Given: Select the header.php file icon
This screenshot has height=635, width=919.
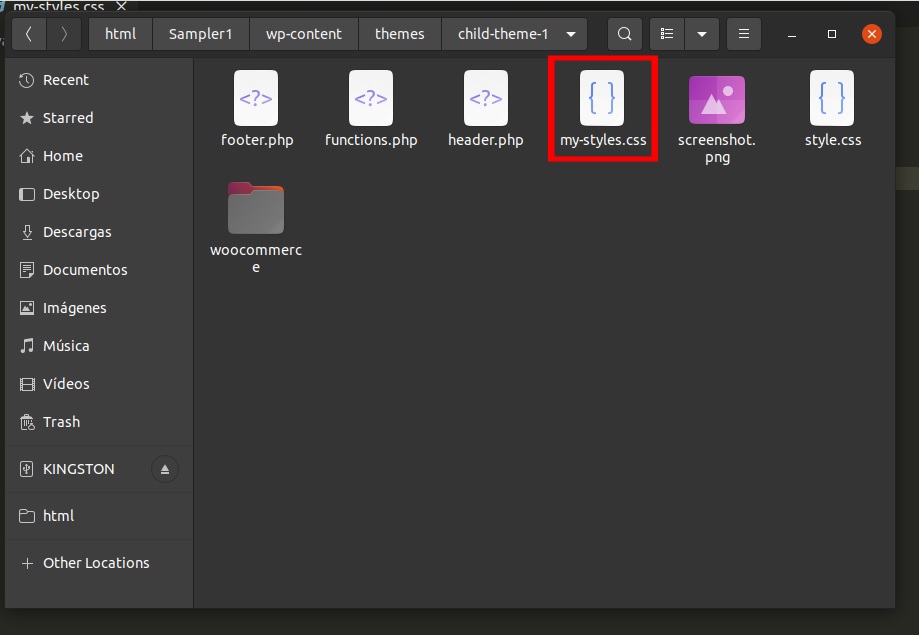Looking at the screenshot, I should (x=486, y=98).
